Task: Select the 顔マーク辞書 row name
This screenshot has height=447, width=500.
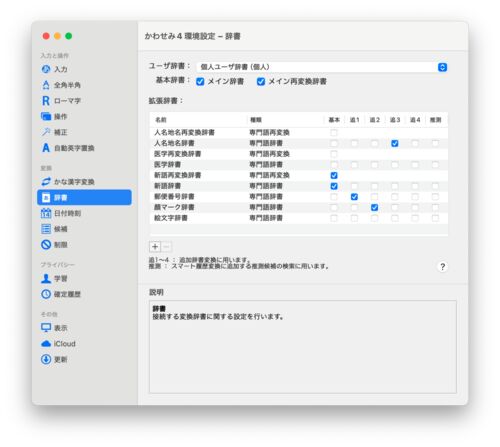Action: point(174,207)
